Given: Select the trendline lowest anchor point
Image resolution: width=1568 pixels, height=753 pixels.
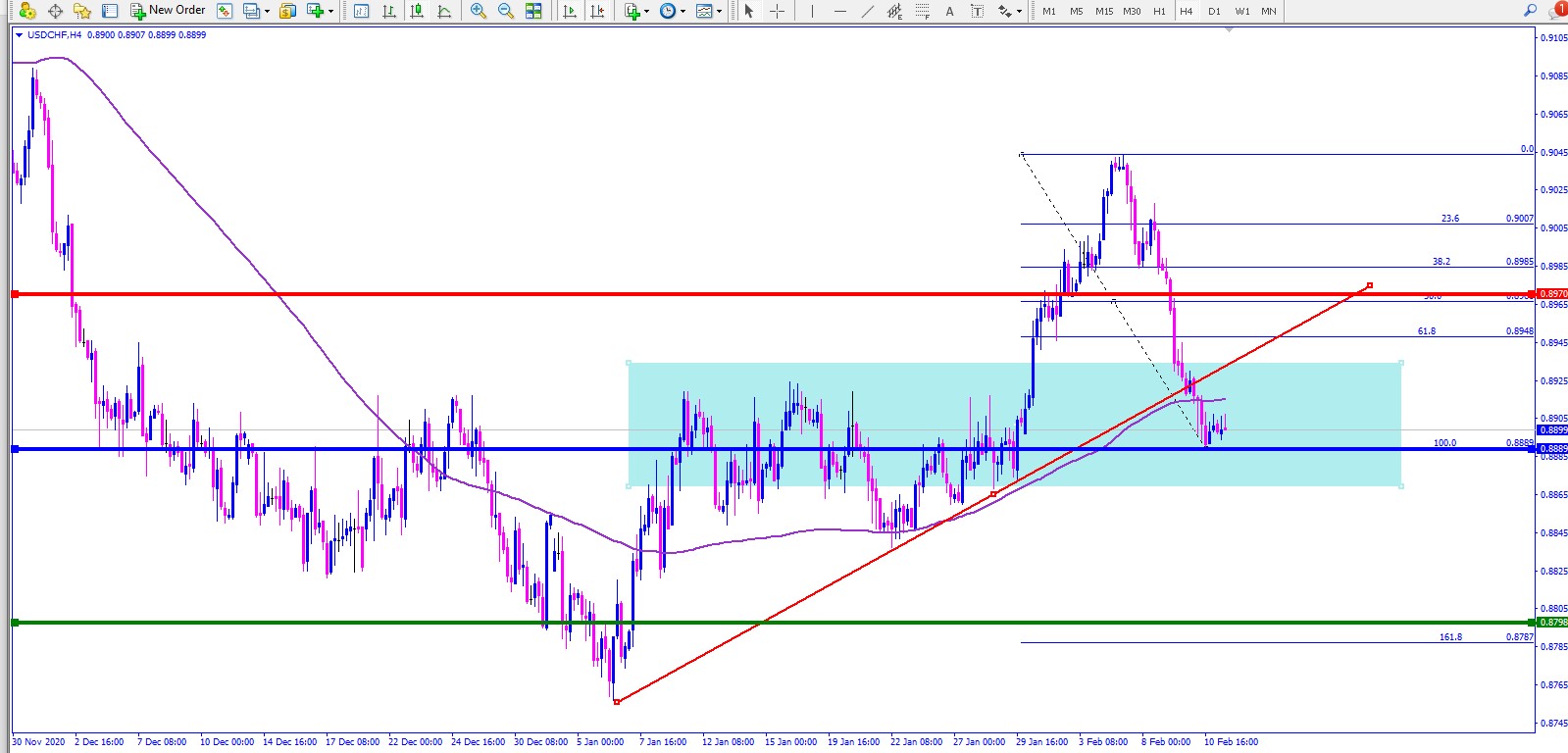Looking at the screenshot, I should pos(616,702).
